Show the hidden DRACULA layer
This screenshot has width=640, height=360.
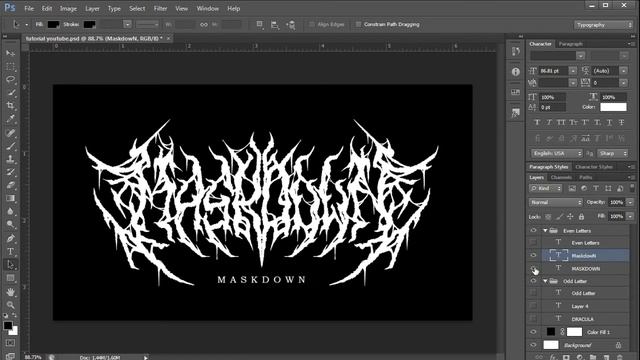533,319
